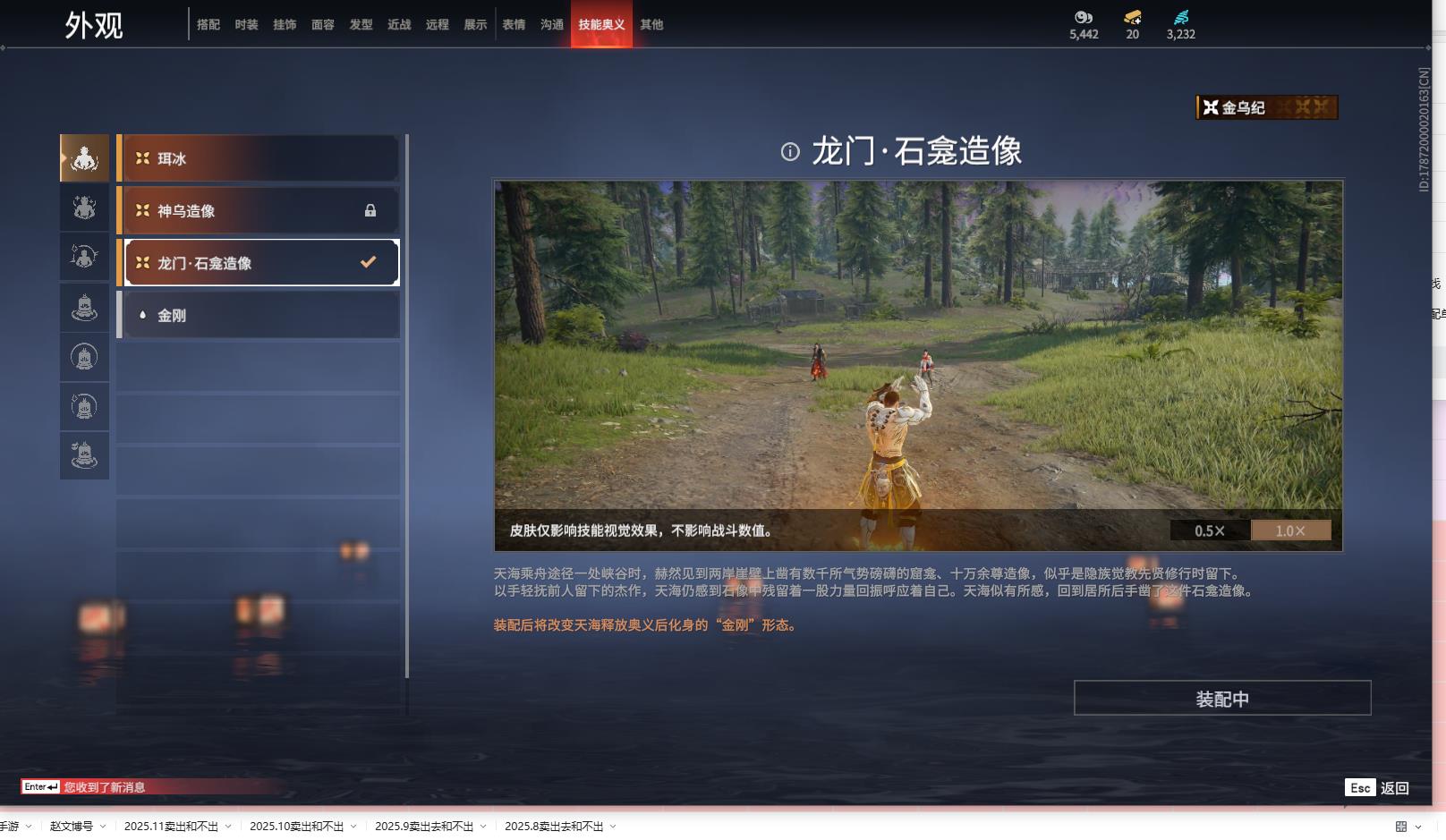
Task: Click 返回 to go back
Action: click(x=1395, y=788)
